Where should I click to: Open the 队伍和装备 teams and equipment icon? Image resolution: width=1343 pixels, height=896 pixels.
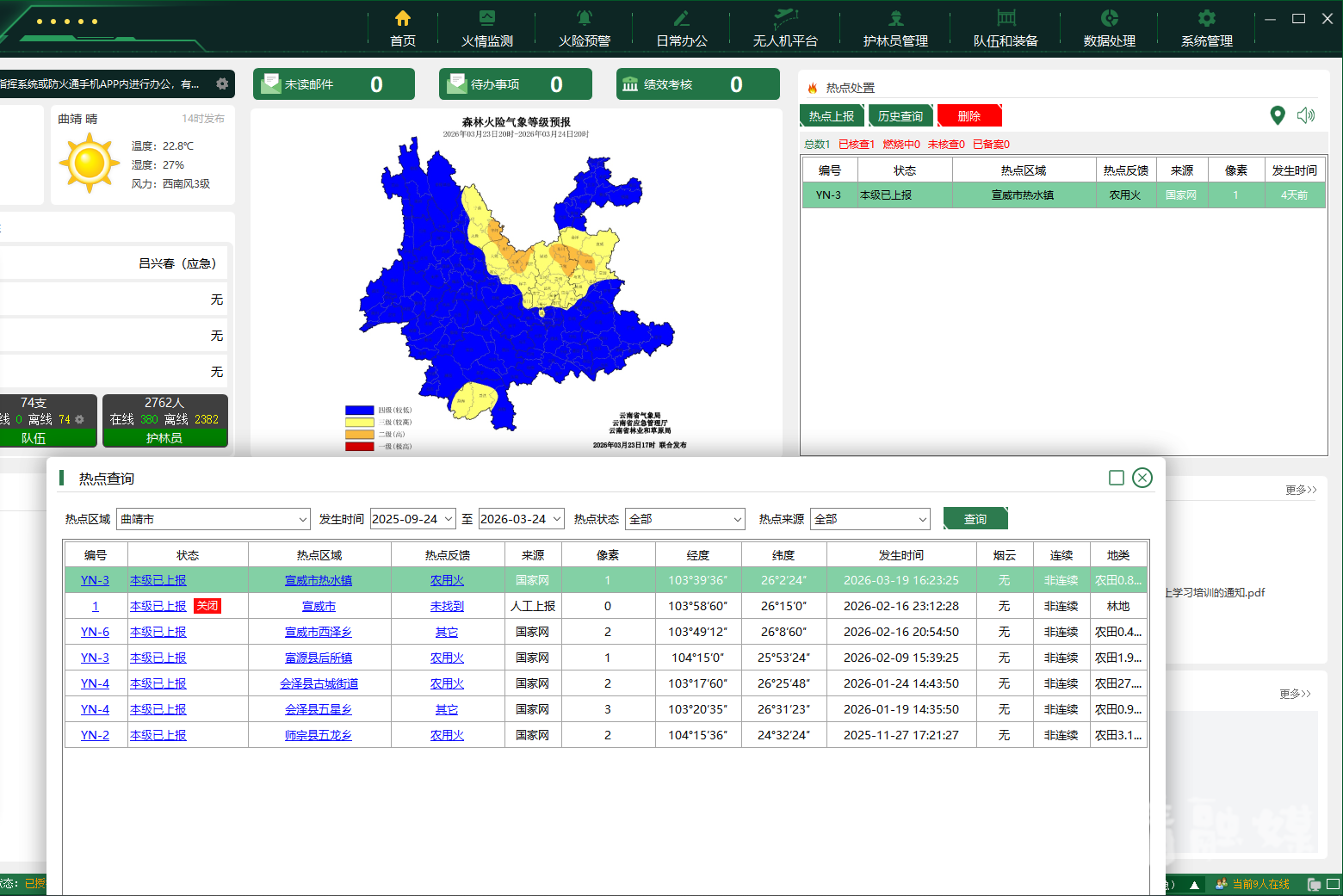pos(1006,18)
